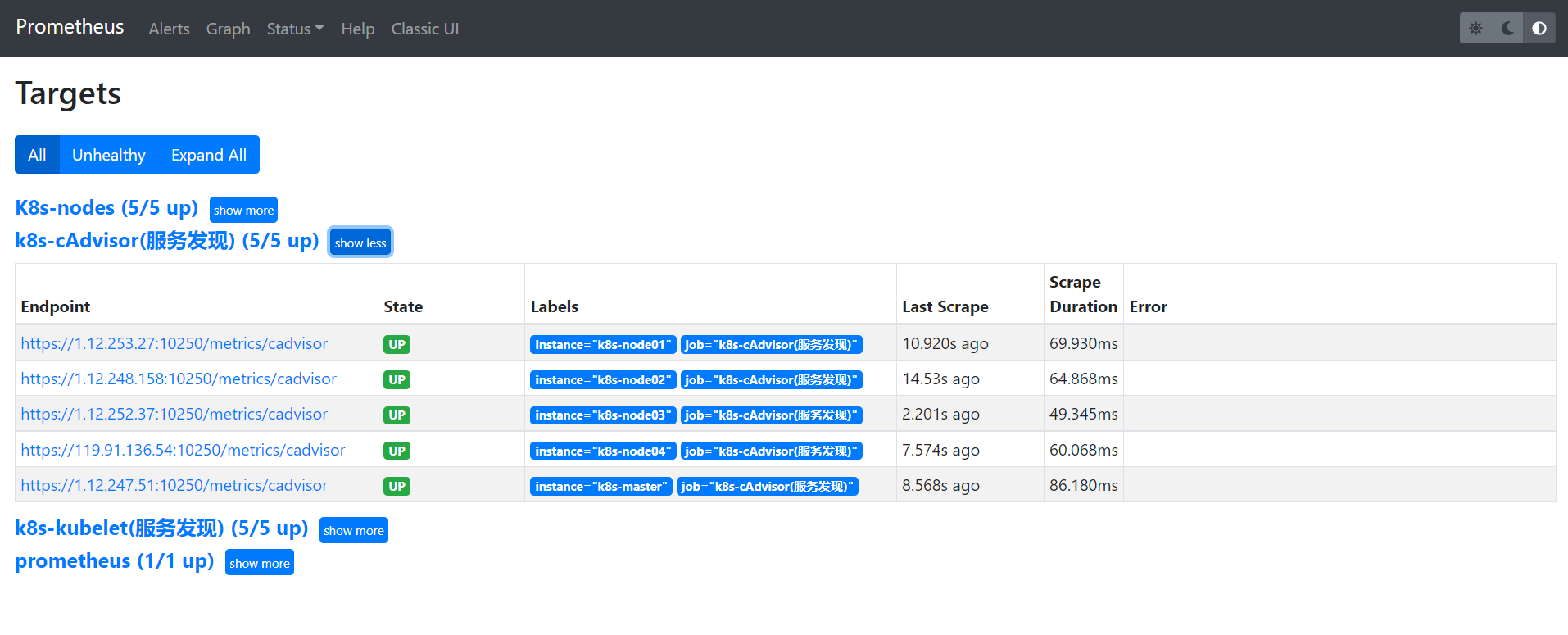Open the Graph page

228,29
